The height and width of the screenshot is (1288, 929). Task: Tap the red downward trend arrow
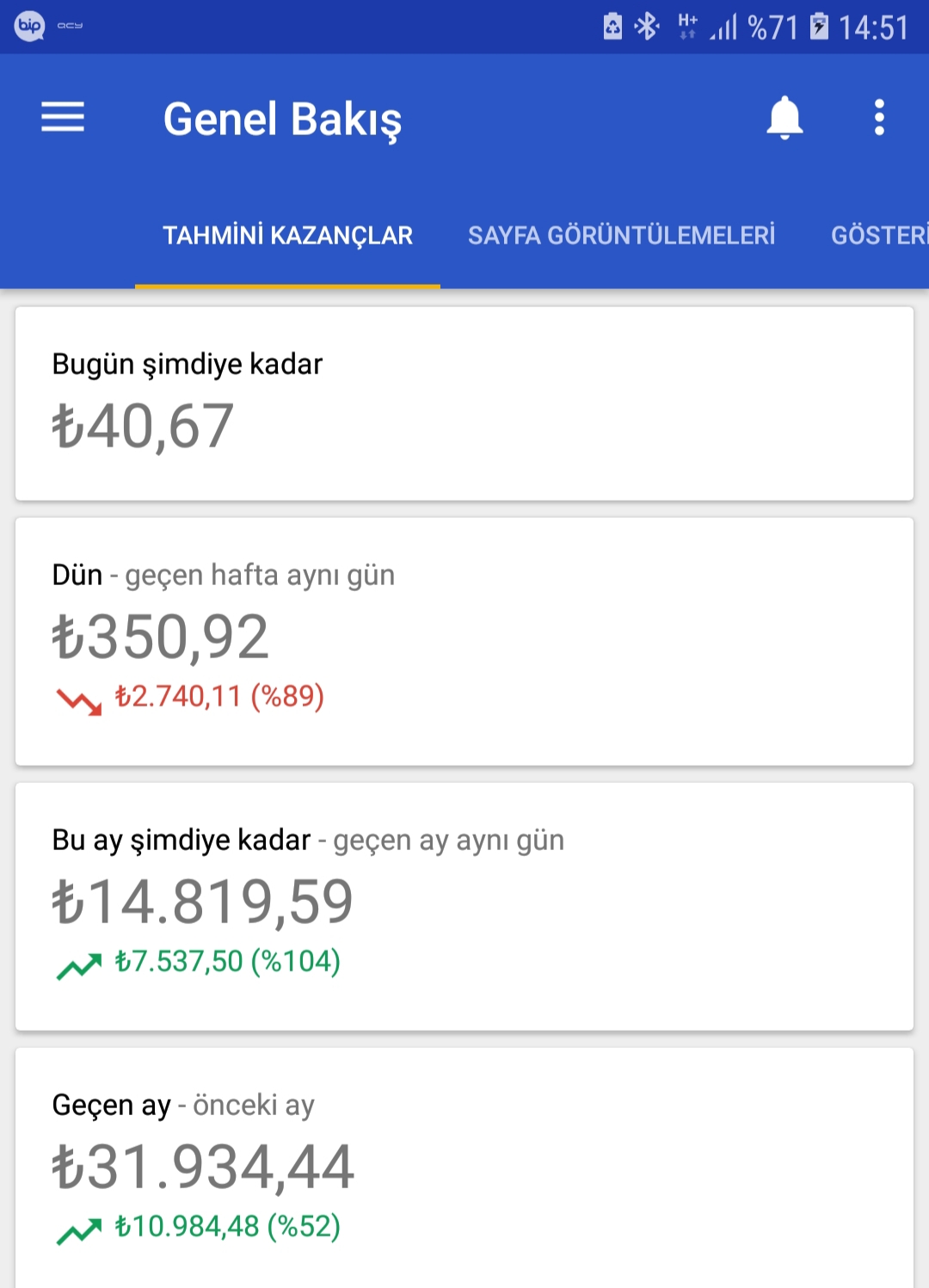tap(79, 701)
